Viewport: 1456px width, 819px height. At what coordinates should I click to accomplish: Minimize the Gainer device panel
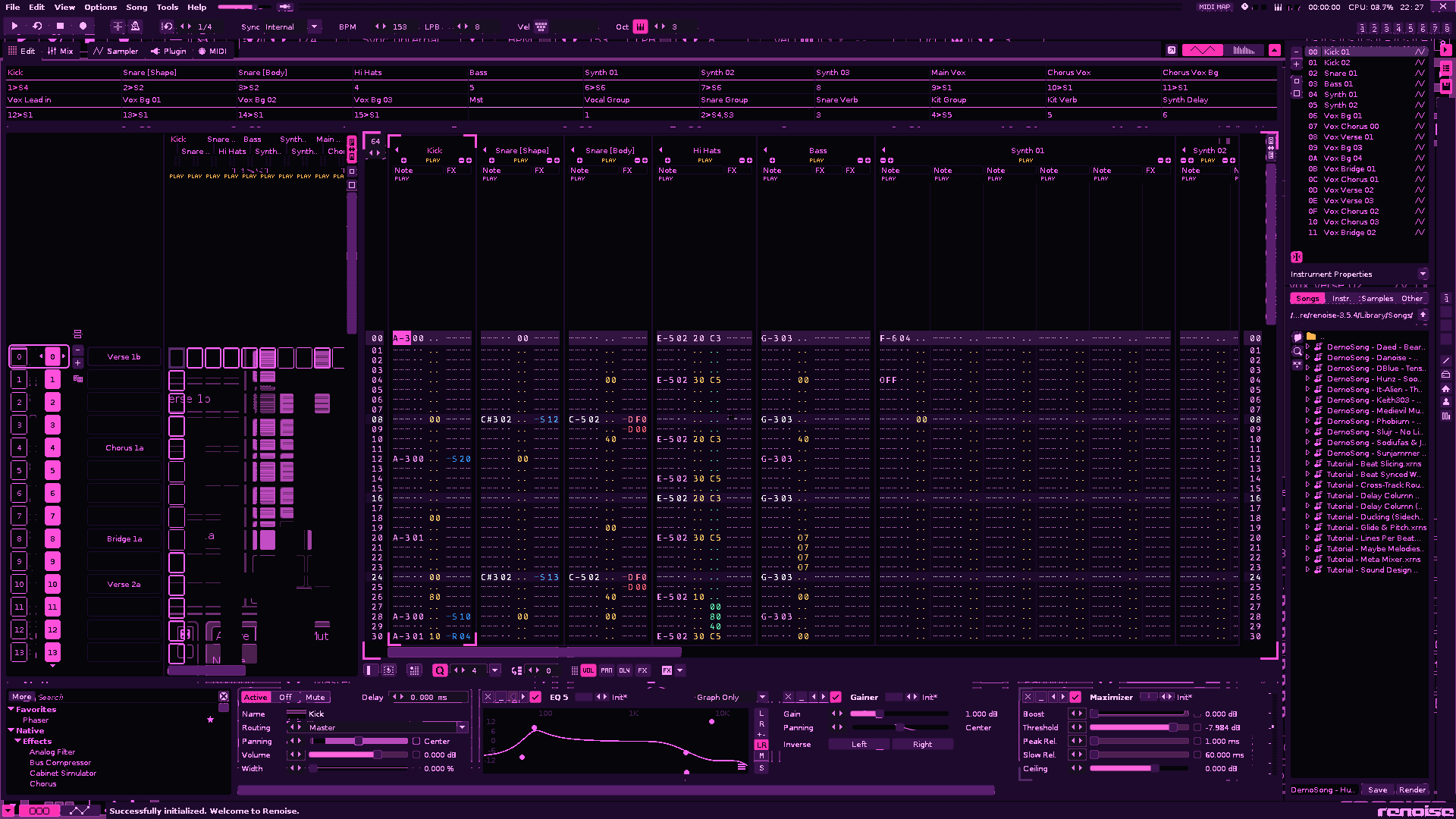point(801,697)
